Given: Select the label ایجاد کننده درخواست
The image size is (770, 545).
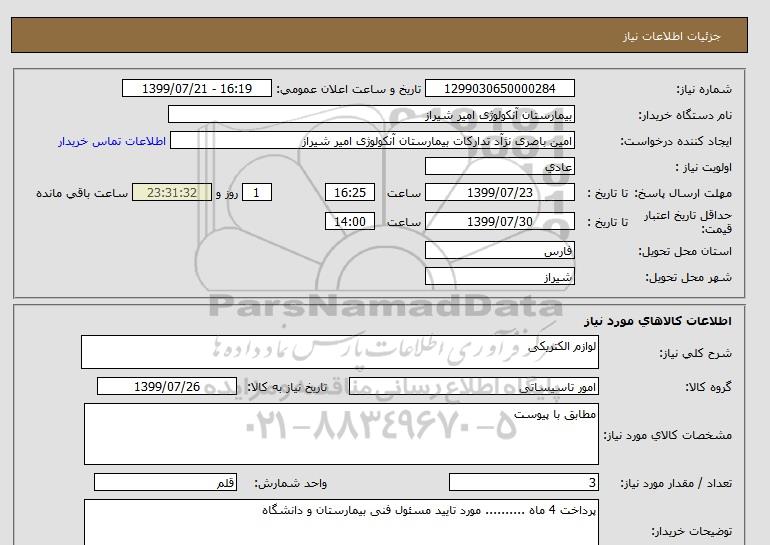Looking at the screenshot, I should tap(676, 141).
